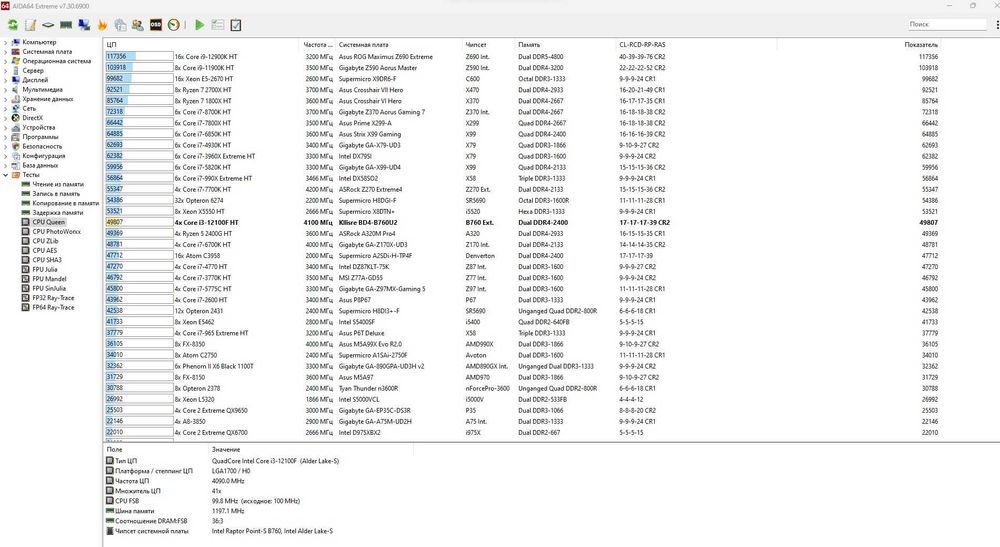This screenshot has height=547, width=1000.
Task: Expand the Системная плата node arrow
Action: click(x=5, y=52)
